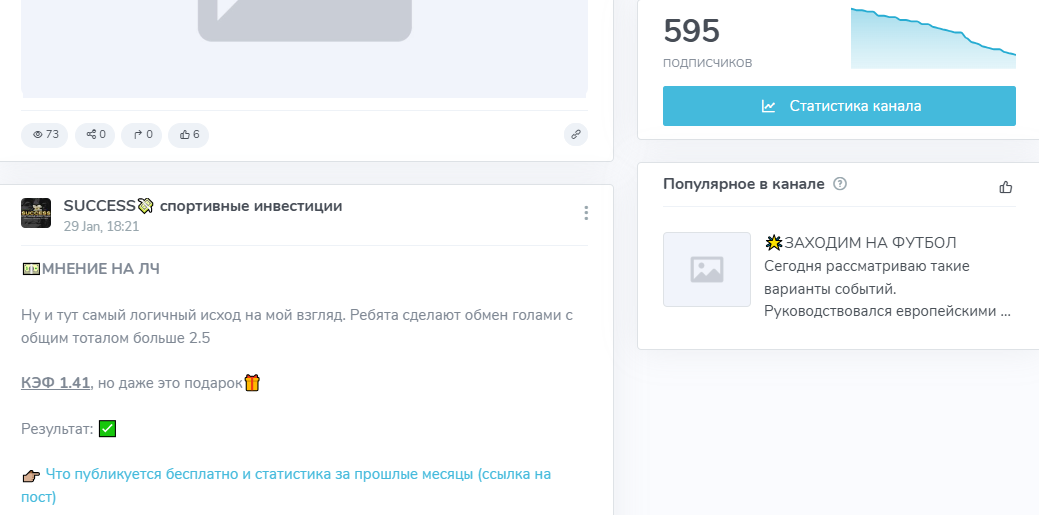This screenshot has height=515, width=1039.
Task: Like the post via thumbs-up 6
Action: coord(189,134)
